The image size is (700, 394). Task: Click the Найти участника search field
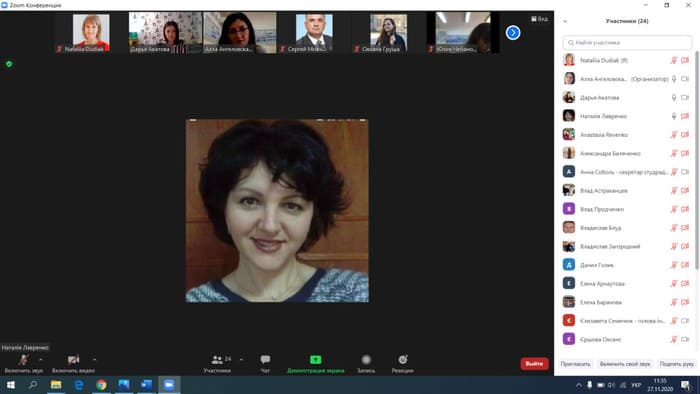pos(627,42)
